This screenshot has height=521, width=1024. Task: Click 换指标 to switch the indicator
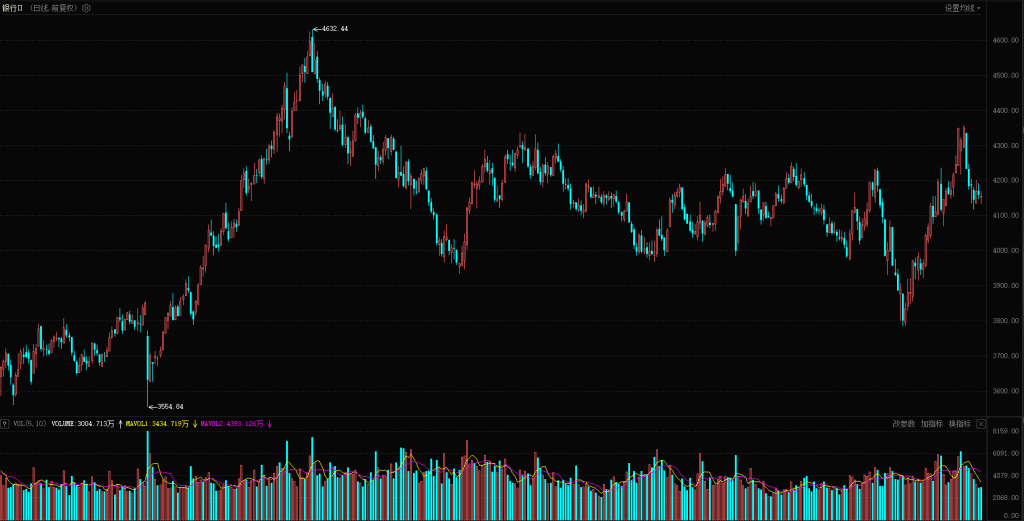coord(960,424)
